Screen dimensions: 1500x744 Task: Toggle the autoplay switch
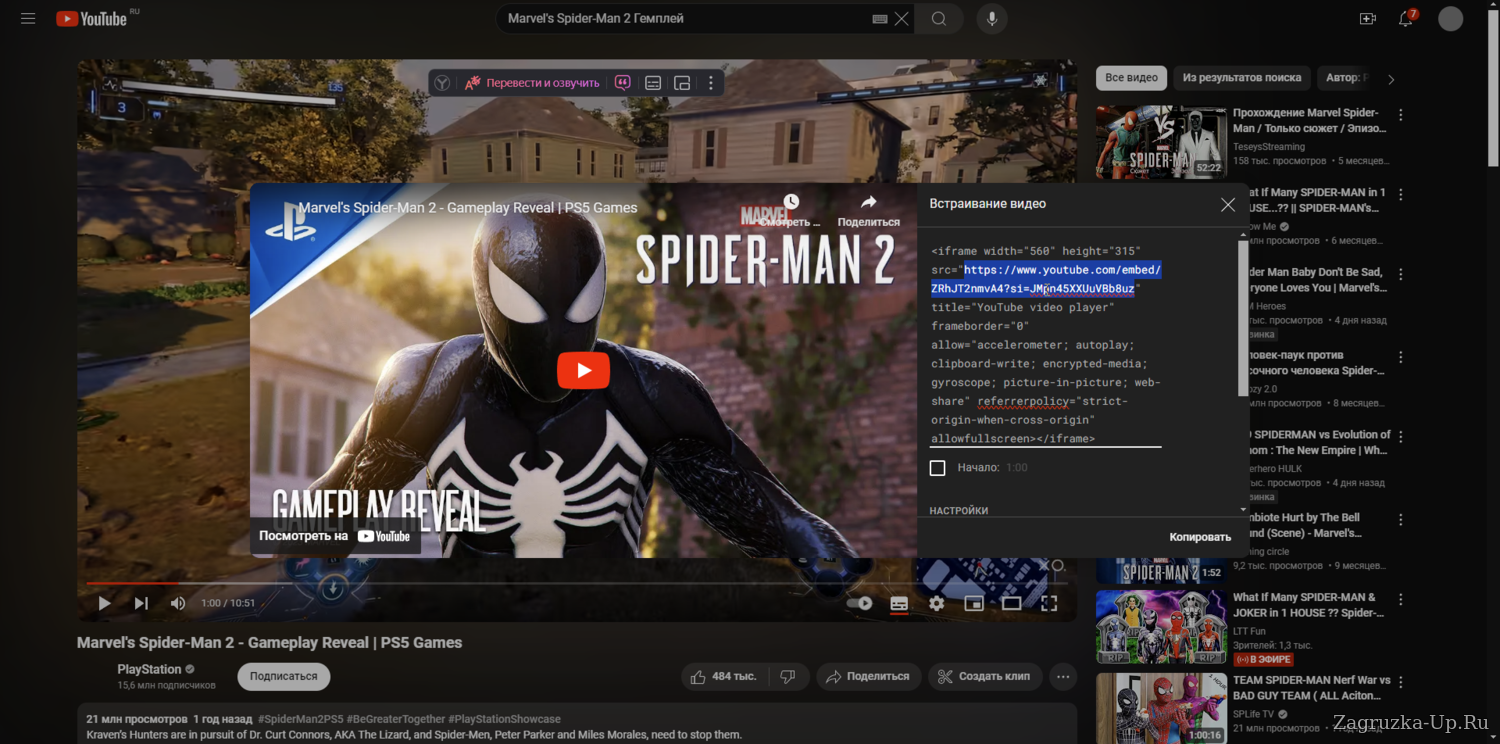[859, 603]
